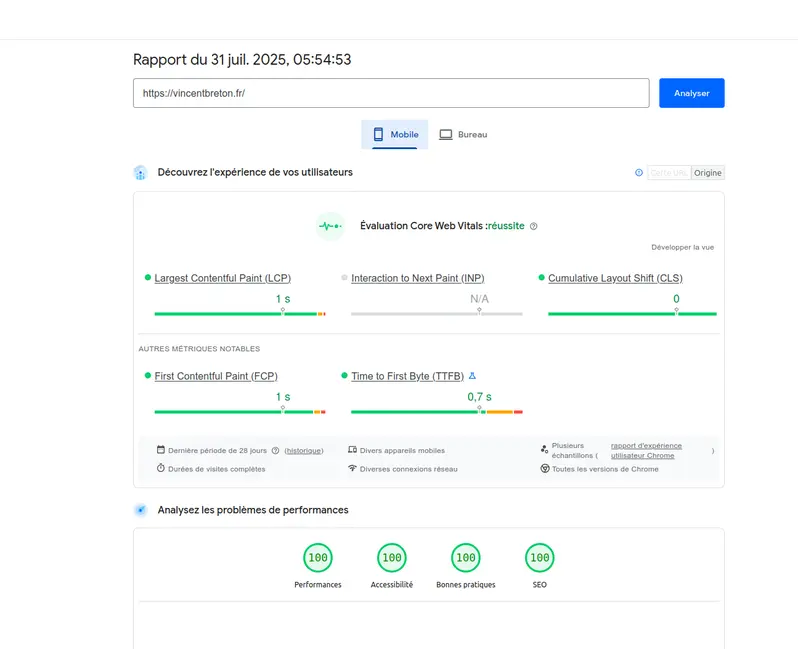Click the INP grey status dot

pyautogui.click(x=345, y=277)
